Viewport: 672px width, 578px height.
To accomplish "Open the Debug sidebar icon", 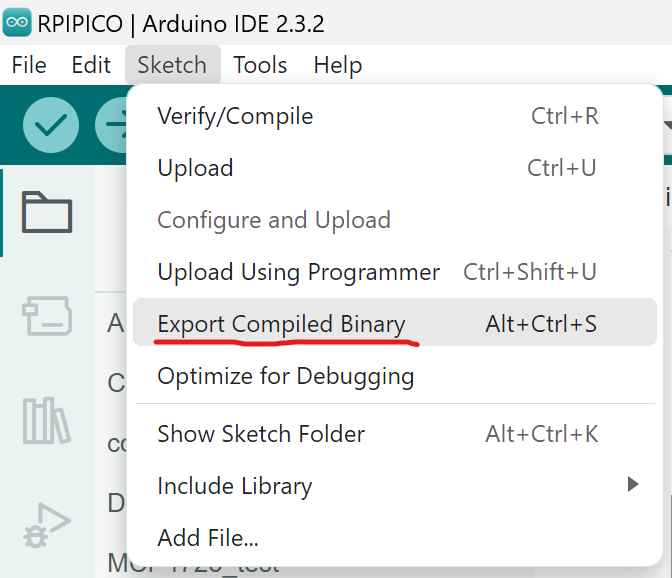I will (x=47, y=525).
